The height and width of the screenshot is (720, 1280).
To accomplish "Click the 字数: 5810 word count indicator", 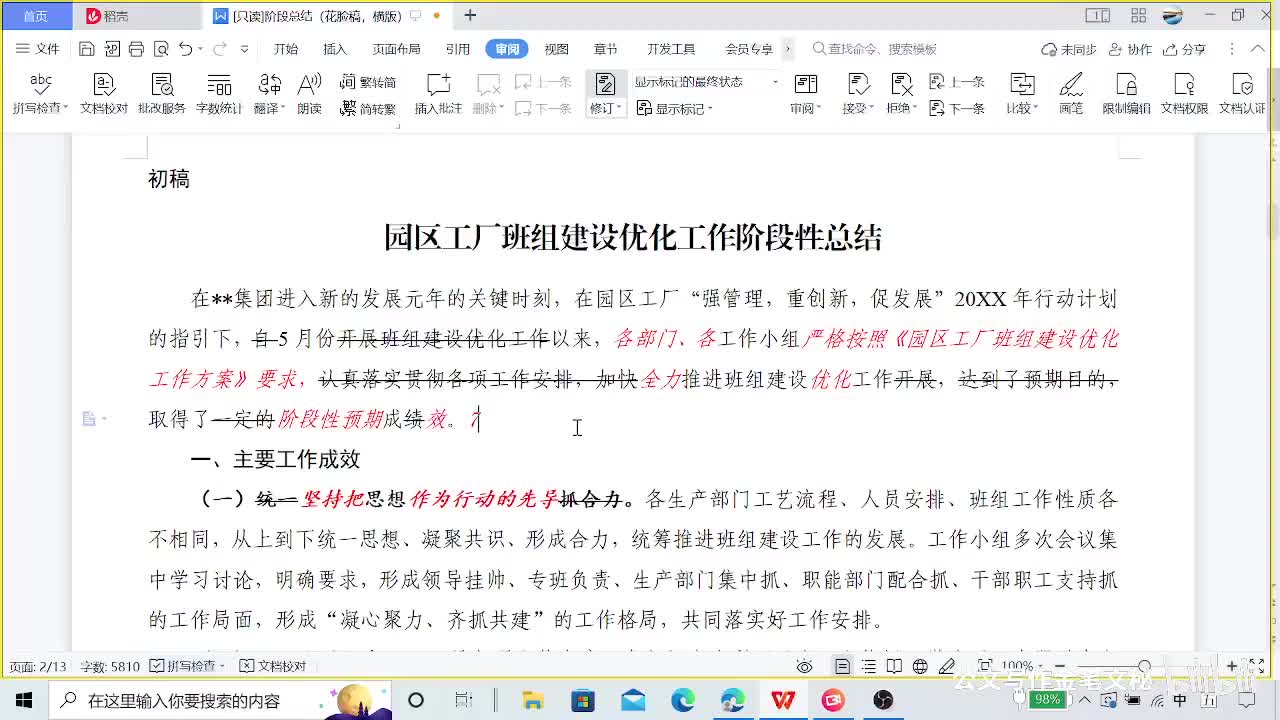I will tap(111, 666).
